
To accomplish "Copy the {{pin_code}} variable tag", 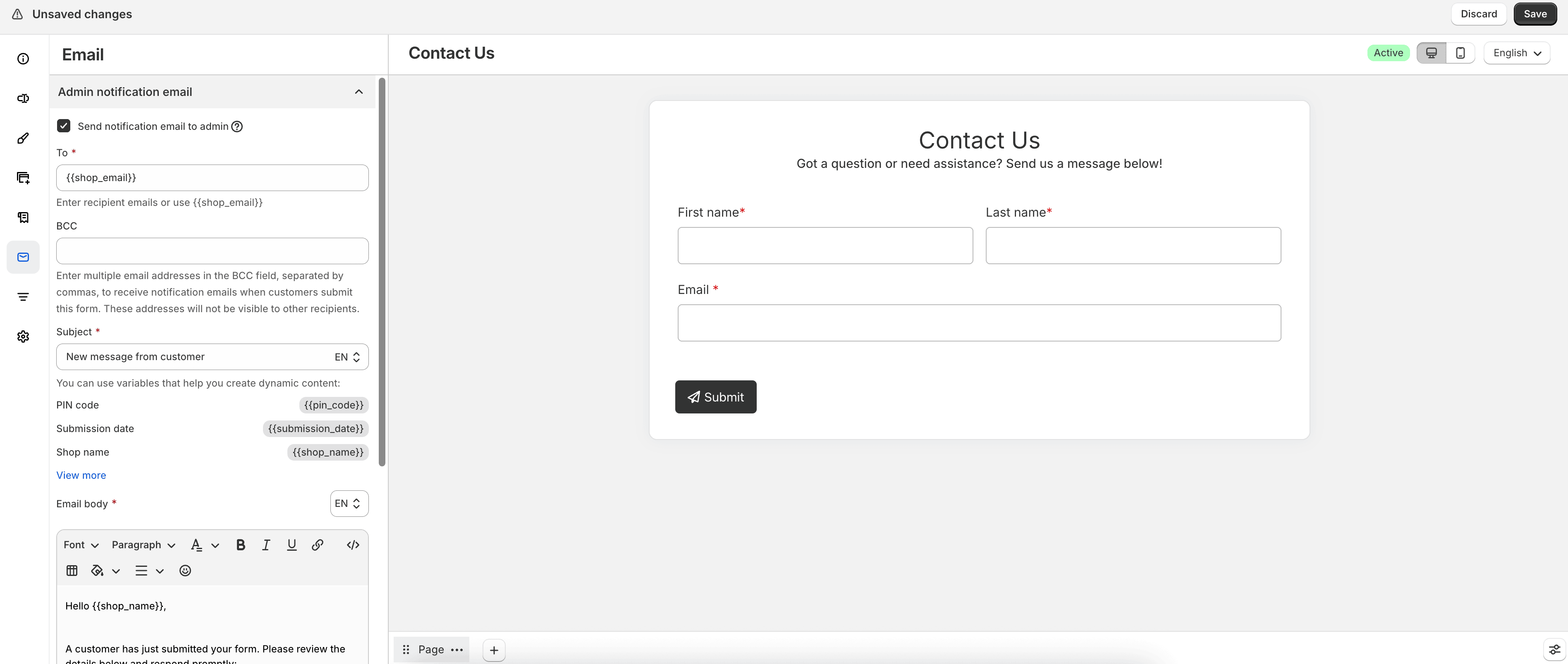I will [x=334, y=405].
